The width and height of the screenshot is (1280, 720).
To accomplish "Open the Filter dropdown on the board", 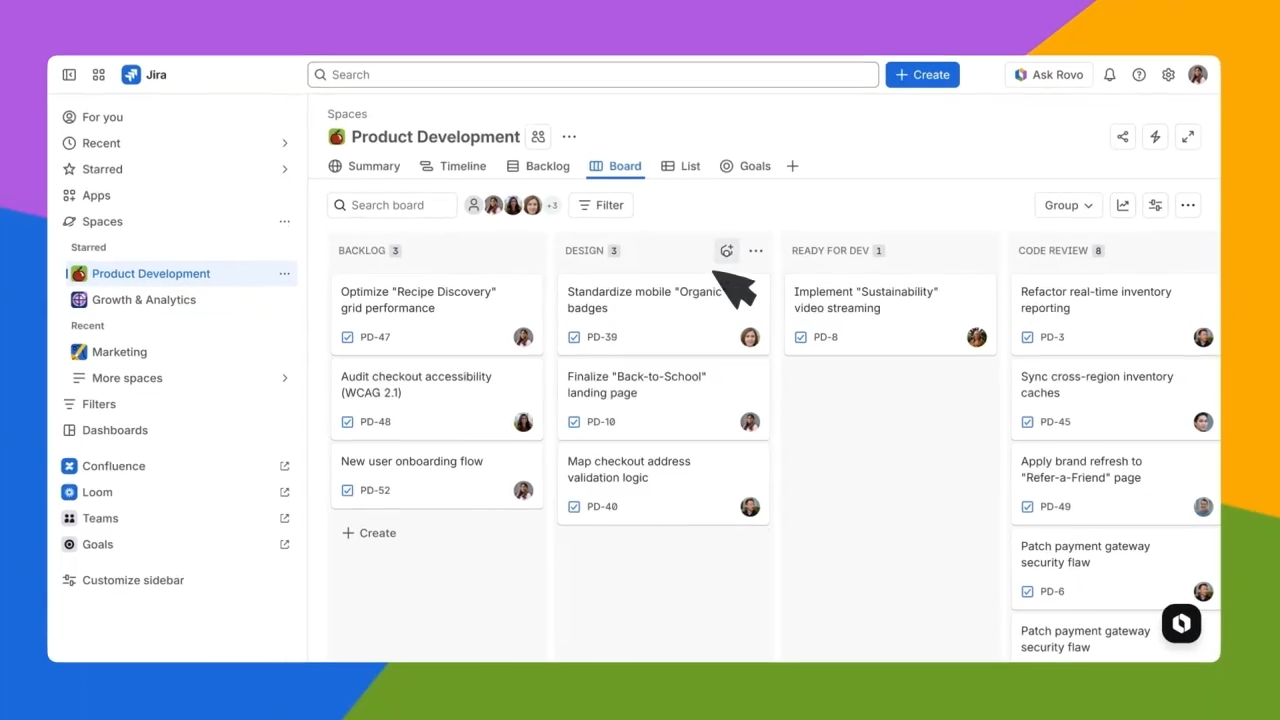I will (601, 205).
